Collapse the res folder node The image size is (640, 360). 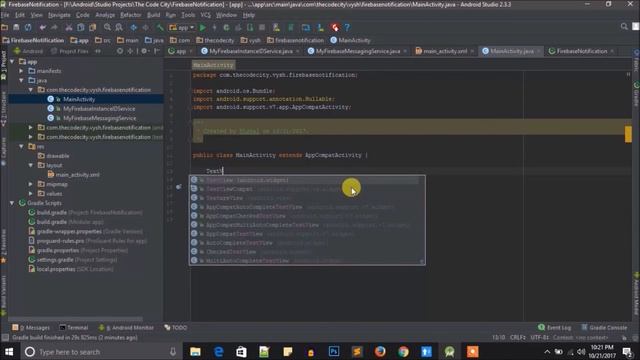pos(21,146)
